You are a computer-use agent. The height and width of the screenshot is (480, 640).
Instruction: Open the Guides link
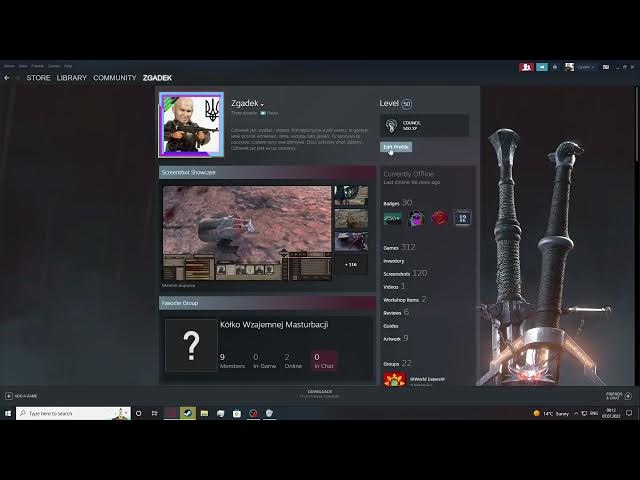391,326
